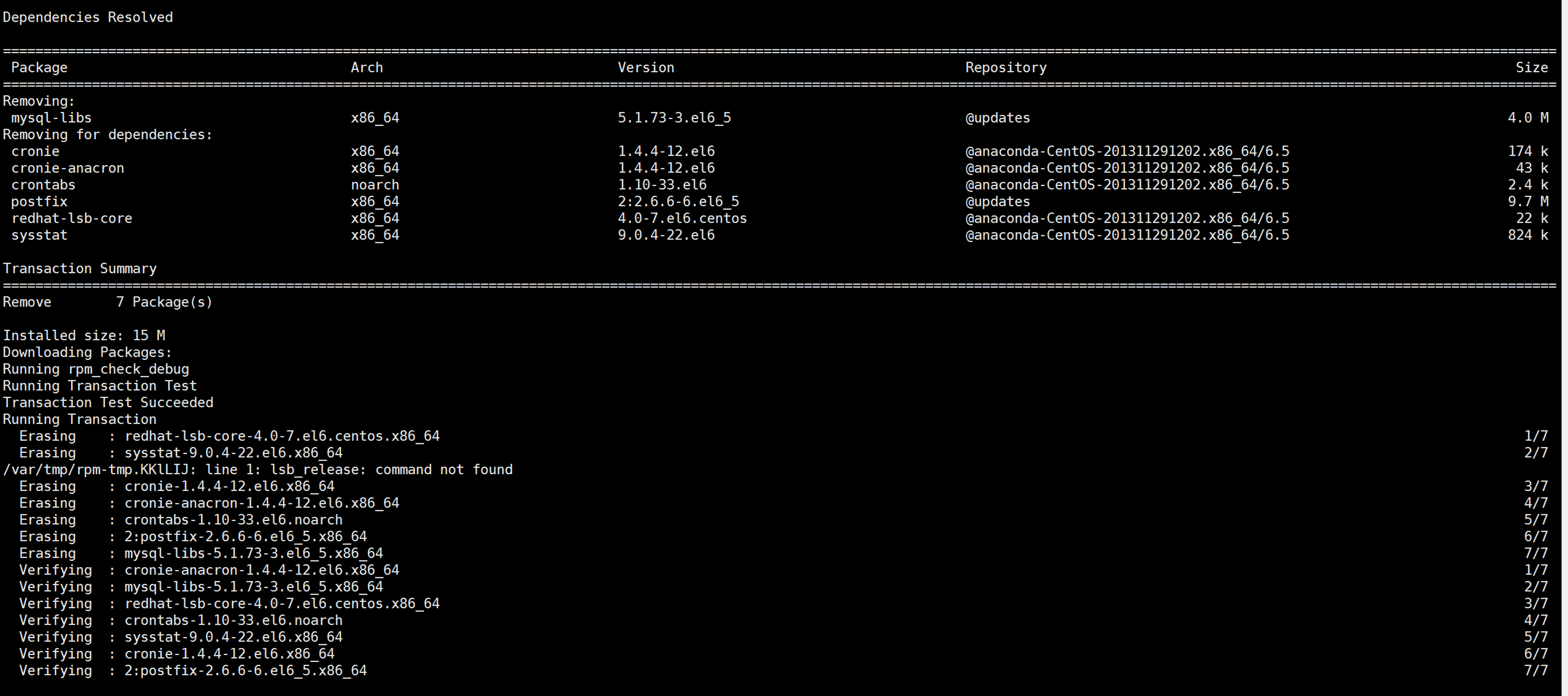Click version 2:2.6.6-6.el6_5 of postfix

pyautogui.click(x=679, y=201)
